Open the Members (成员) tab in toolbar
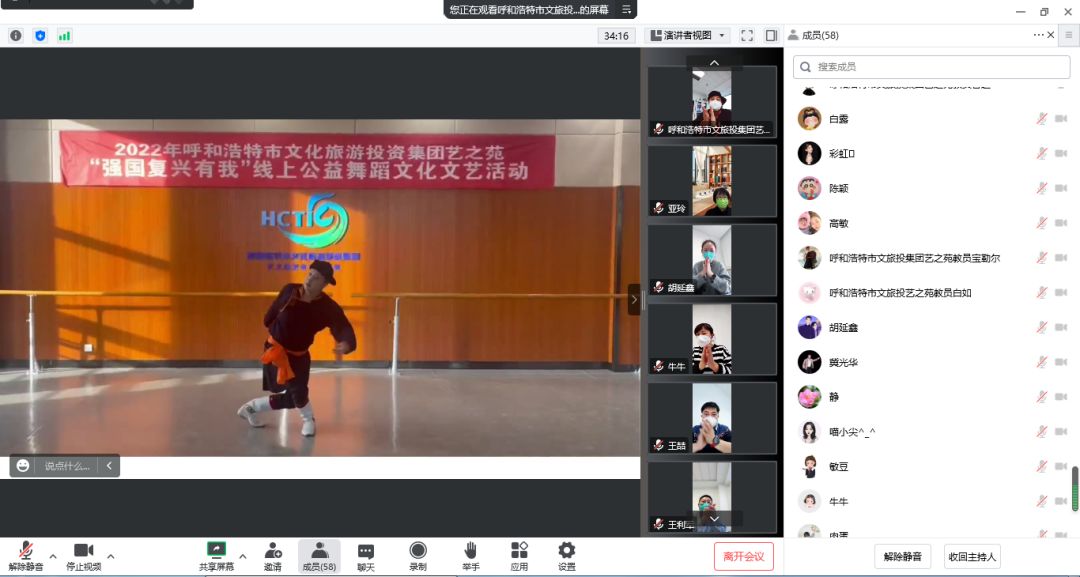The image size is (1080, 577). (x=319, y=556)
